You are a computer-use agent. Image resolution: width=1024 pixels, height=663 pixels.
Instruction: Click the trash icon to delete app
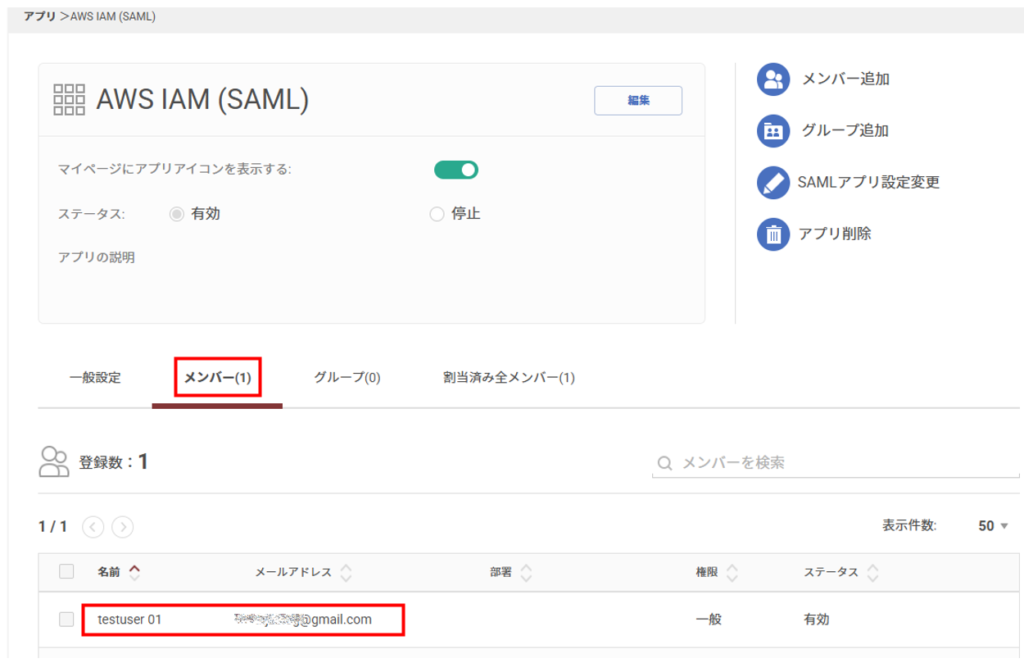pyautogui.click(x=773, y=234)
